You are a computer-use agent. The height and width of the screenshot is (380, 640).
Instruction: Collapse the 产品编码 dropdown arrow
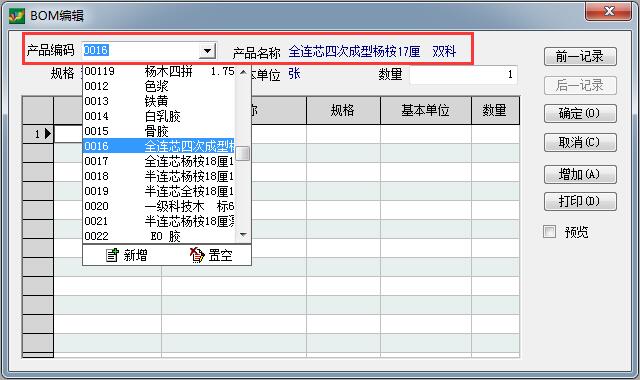tap(207, 51)
